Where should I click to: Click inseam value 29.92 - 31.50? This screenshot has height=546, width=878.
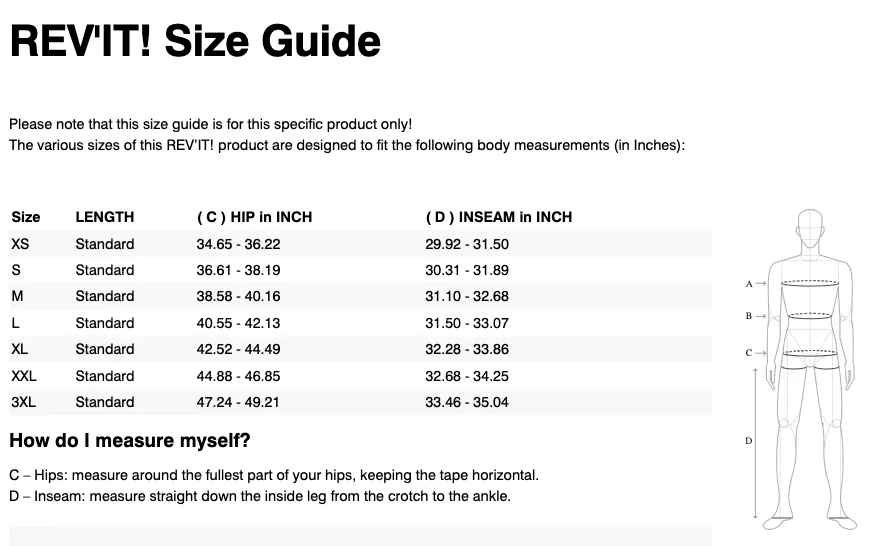[x=467, y=244]
